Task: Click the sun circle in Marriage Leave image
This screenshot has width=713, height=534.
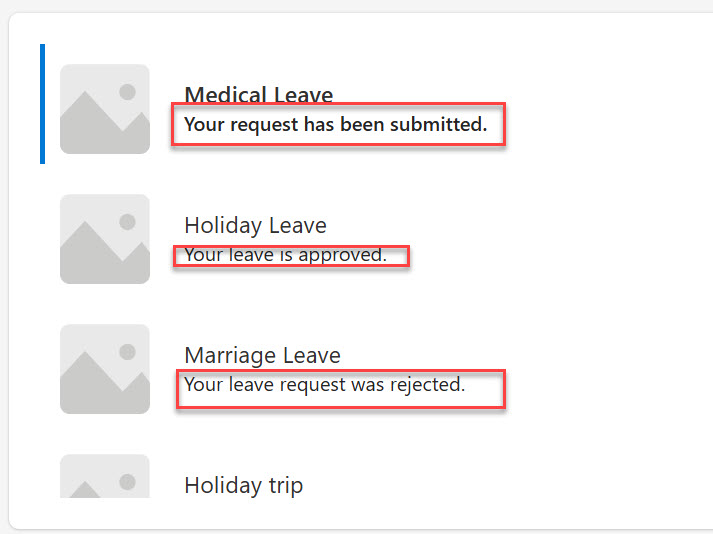Action: click(127, 352)
